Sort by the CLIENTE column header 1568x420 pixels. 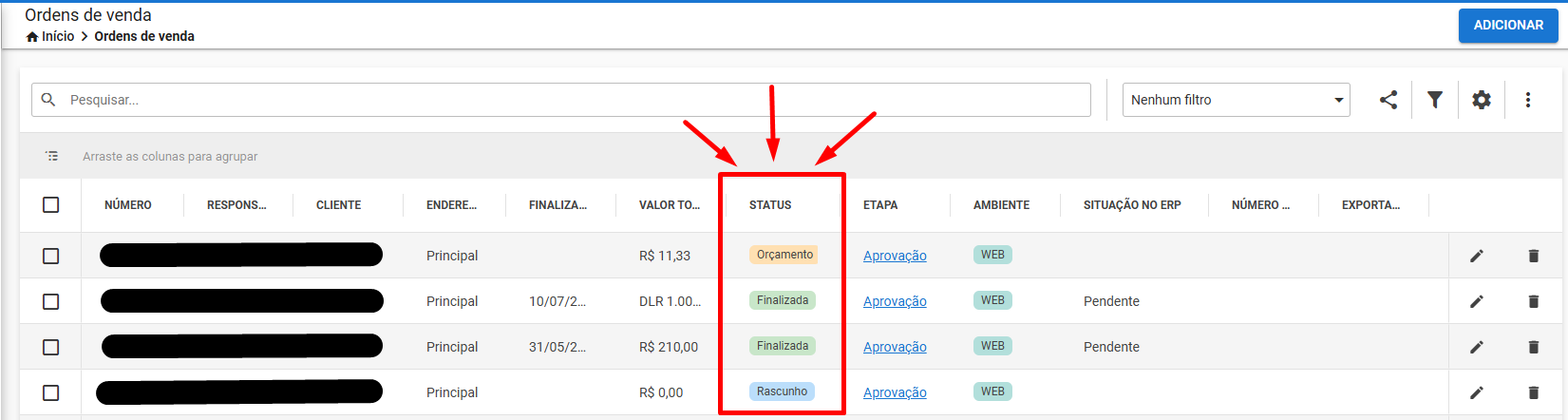point(338,205)
